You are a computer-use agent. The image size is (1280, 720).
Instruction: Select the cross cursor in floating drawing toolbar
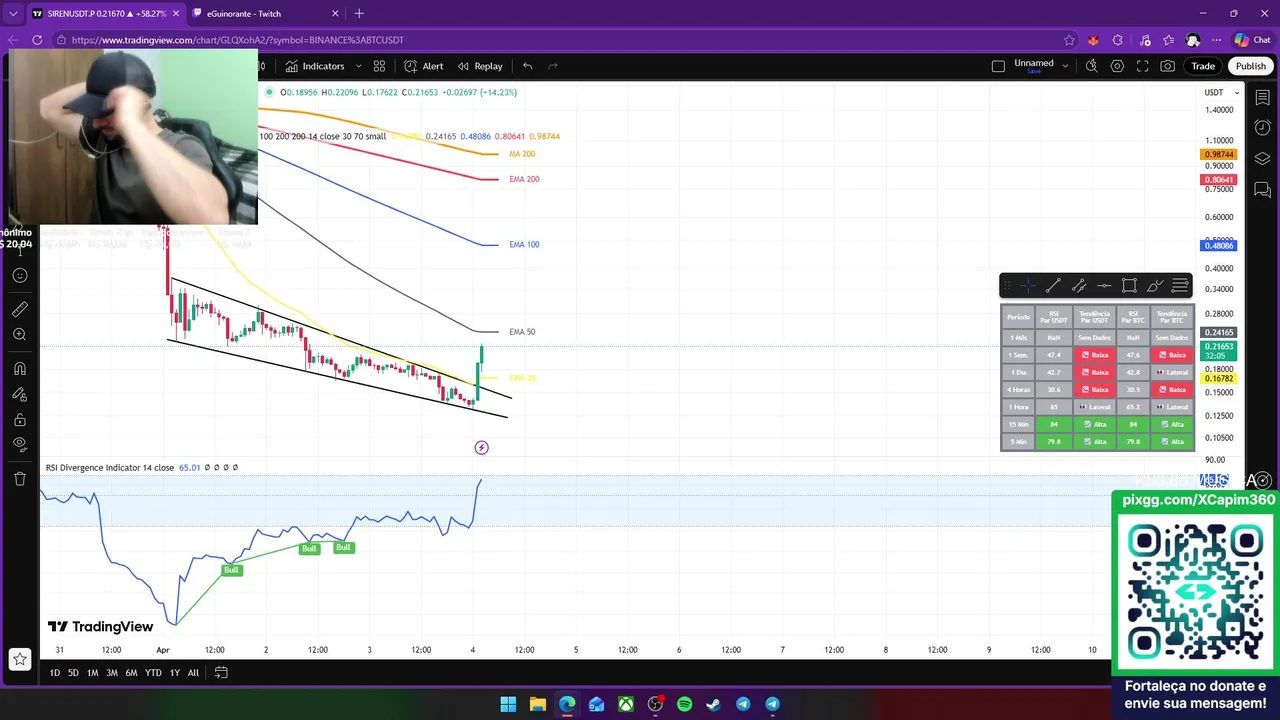tap(1028, 286)
